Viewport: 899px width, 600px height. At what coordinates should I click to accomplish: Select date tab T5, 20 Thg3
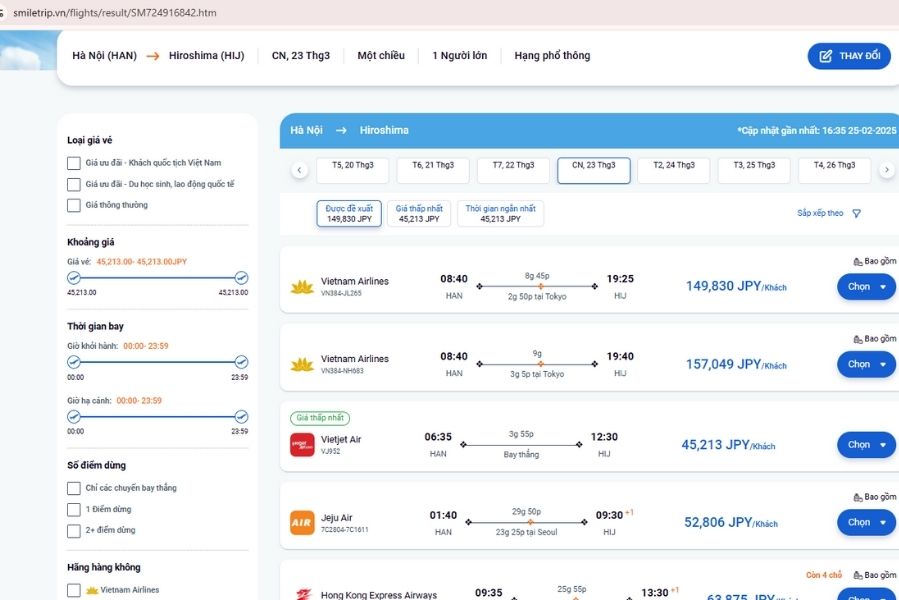(353, 170)
